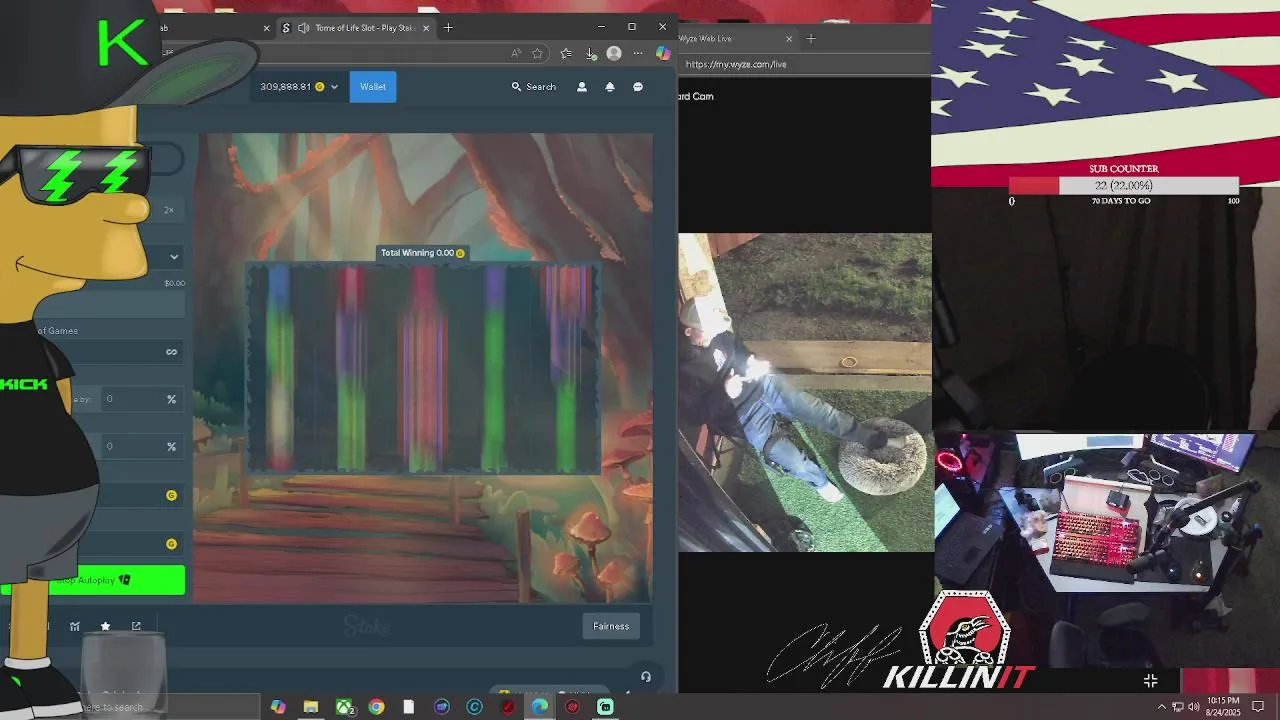The image size is (1280, 720).
Task: Open the volume control in system tray
Action: (1194, 707)
